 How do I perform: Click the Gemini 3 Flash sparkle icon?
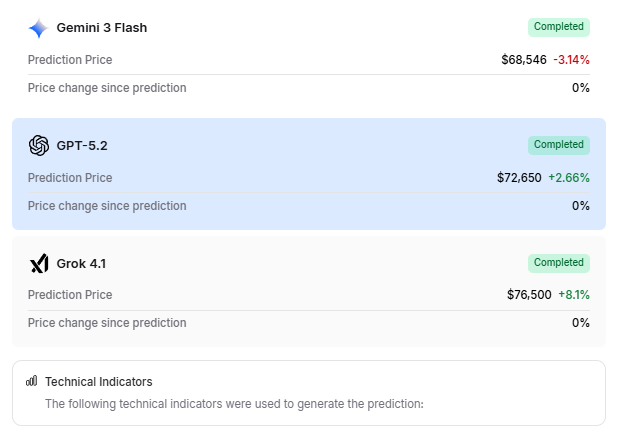tap(38, 28)
